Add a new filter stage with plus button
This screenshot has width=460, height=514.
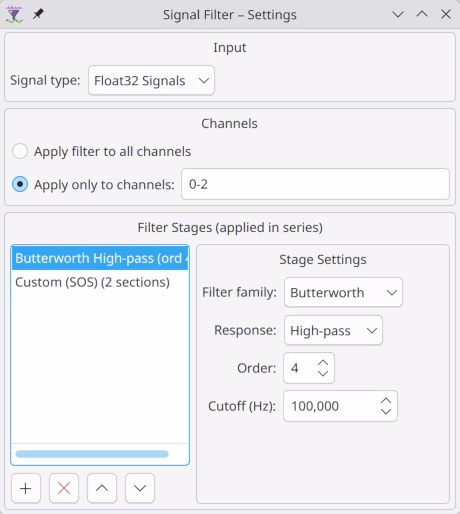26,488
